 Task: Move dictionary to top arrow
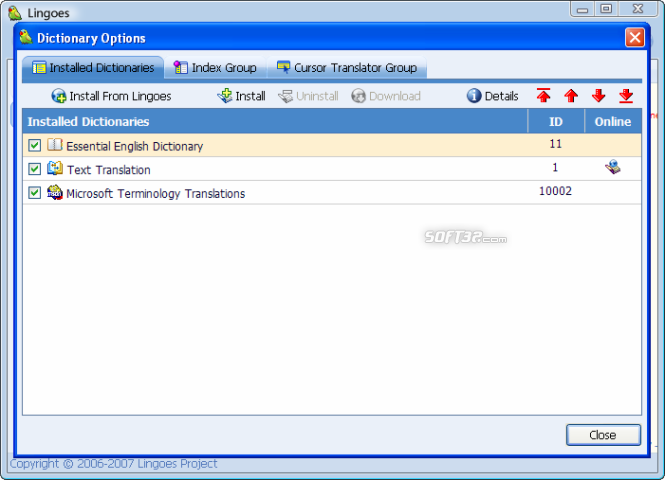pyautogui.click(x=543, y=96)
